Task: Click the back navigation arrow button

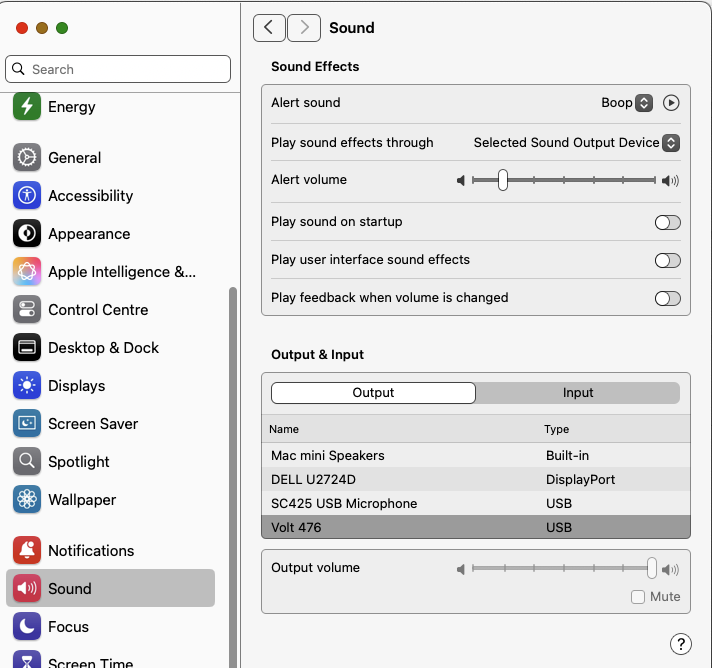Action: [x=269, y=28]
